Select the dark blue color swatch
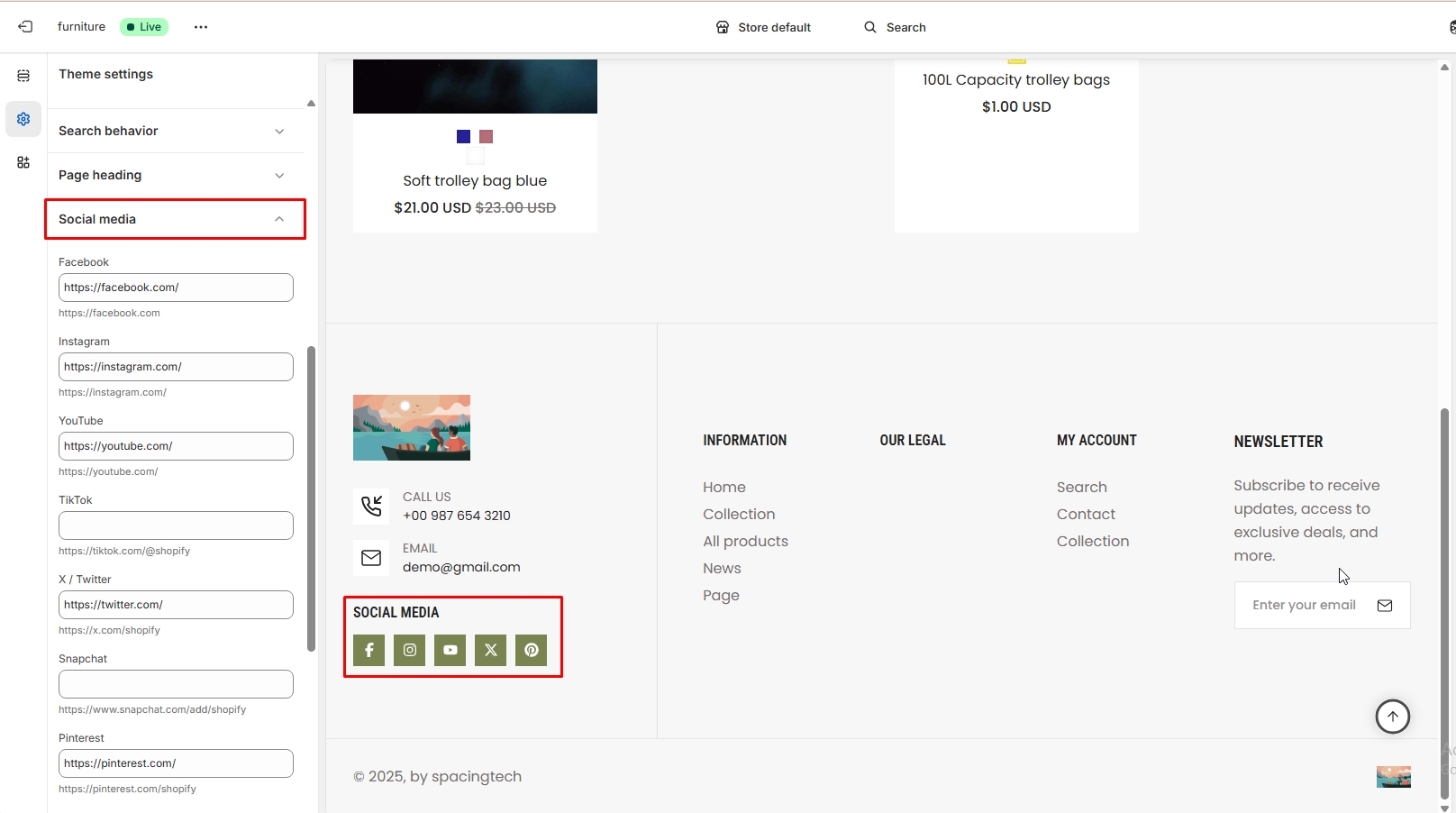Screen dimensions: 1456x813 [x=463, y=137]
